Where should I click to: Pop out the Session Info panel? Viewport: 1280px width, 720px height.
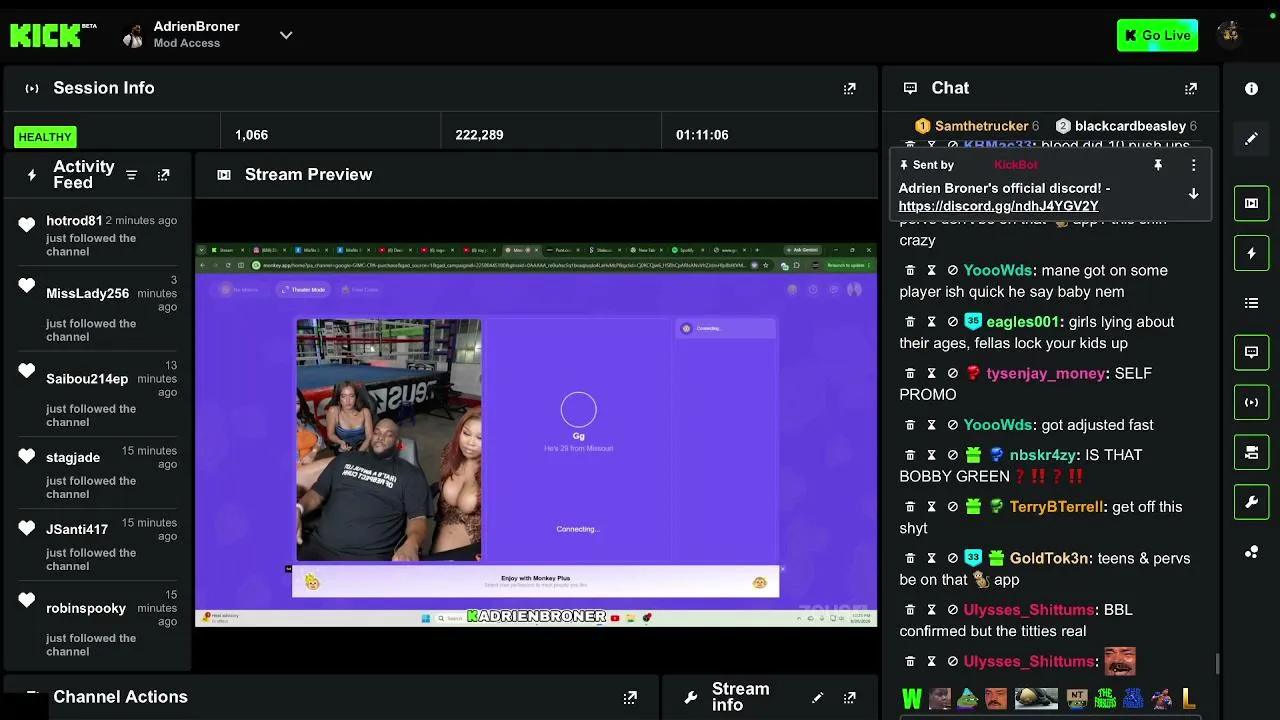(x=849, y=88)
